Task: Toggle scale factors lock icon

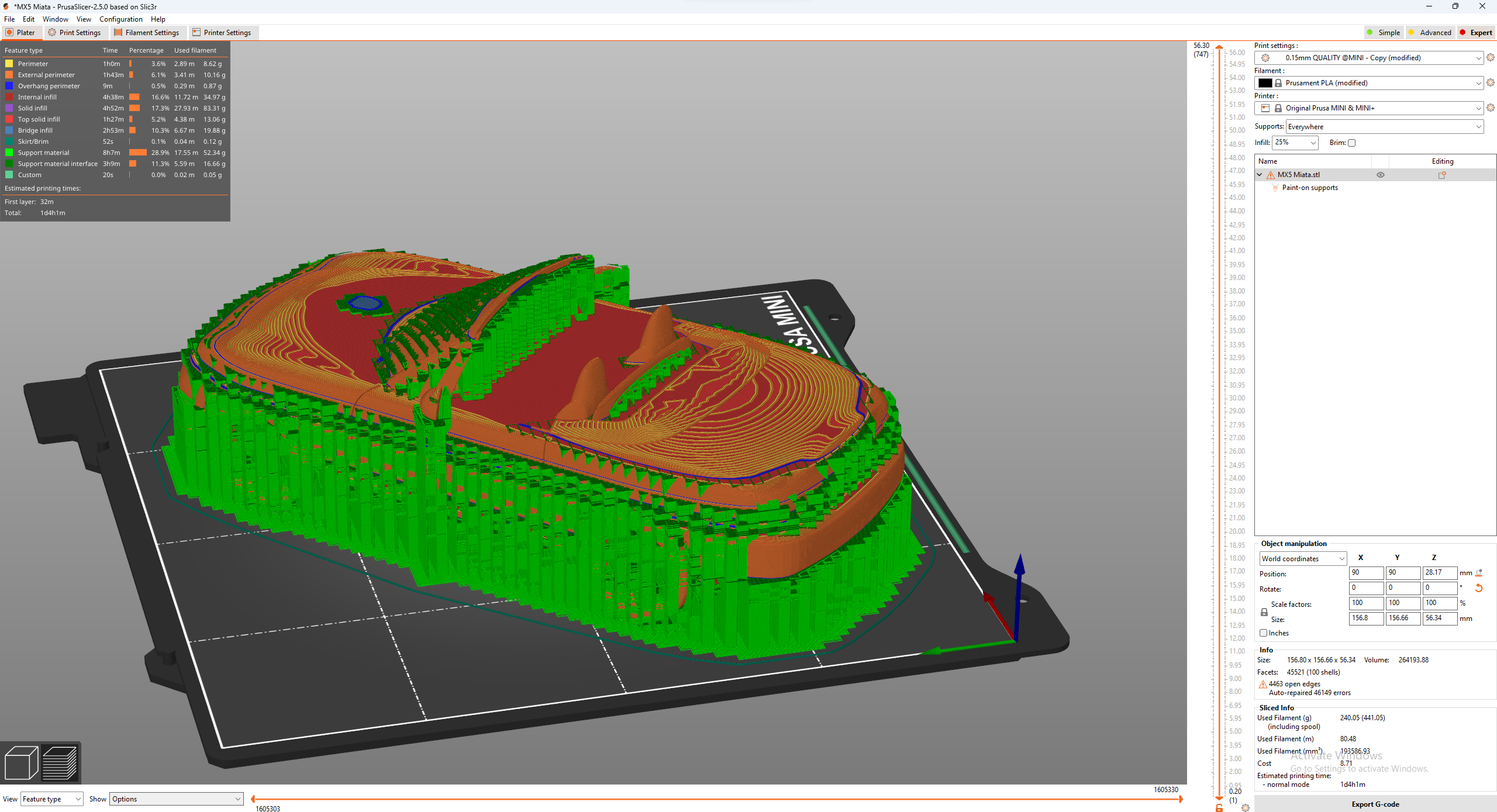Action: click(x=1264, y=612)
